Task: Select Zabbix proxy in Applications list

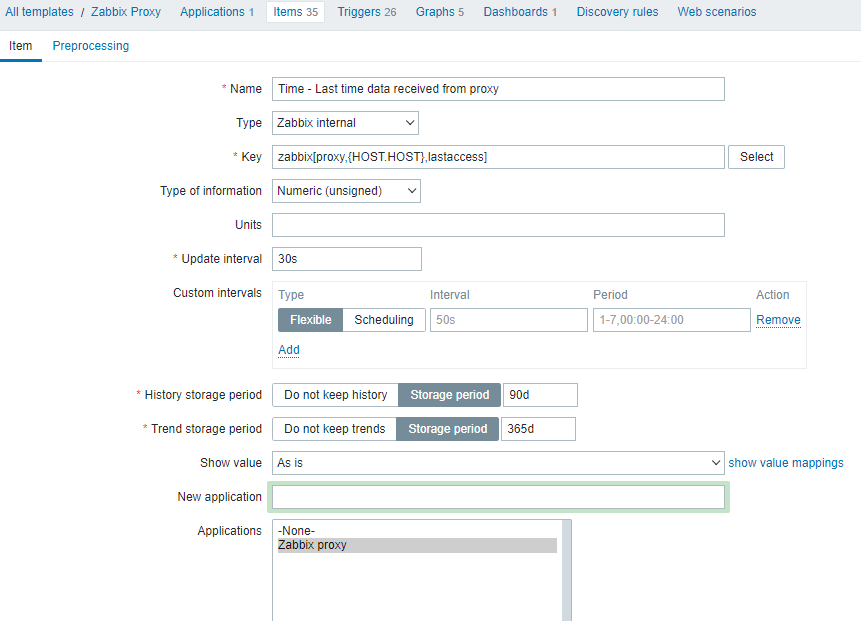Action: point(417,545)
